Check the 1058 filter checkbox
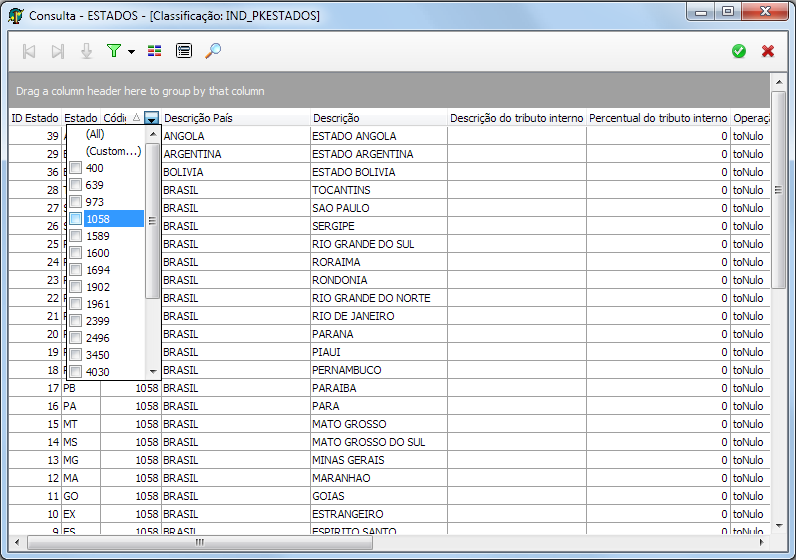 tap(75, 219)
